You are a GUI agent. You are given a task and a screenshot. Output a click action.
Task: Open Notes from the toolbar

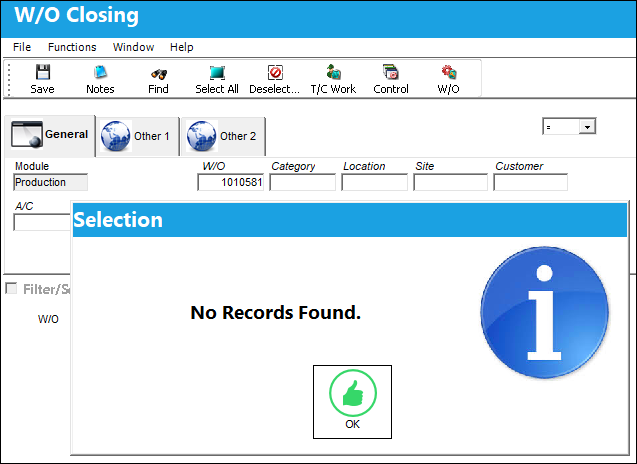[x=100, y=79]
